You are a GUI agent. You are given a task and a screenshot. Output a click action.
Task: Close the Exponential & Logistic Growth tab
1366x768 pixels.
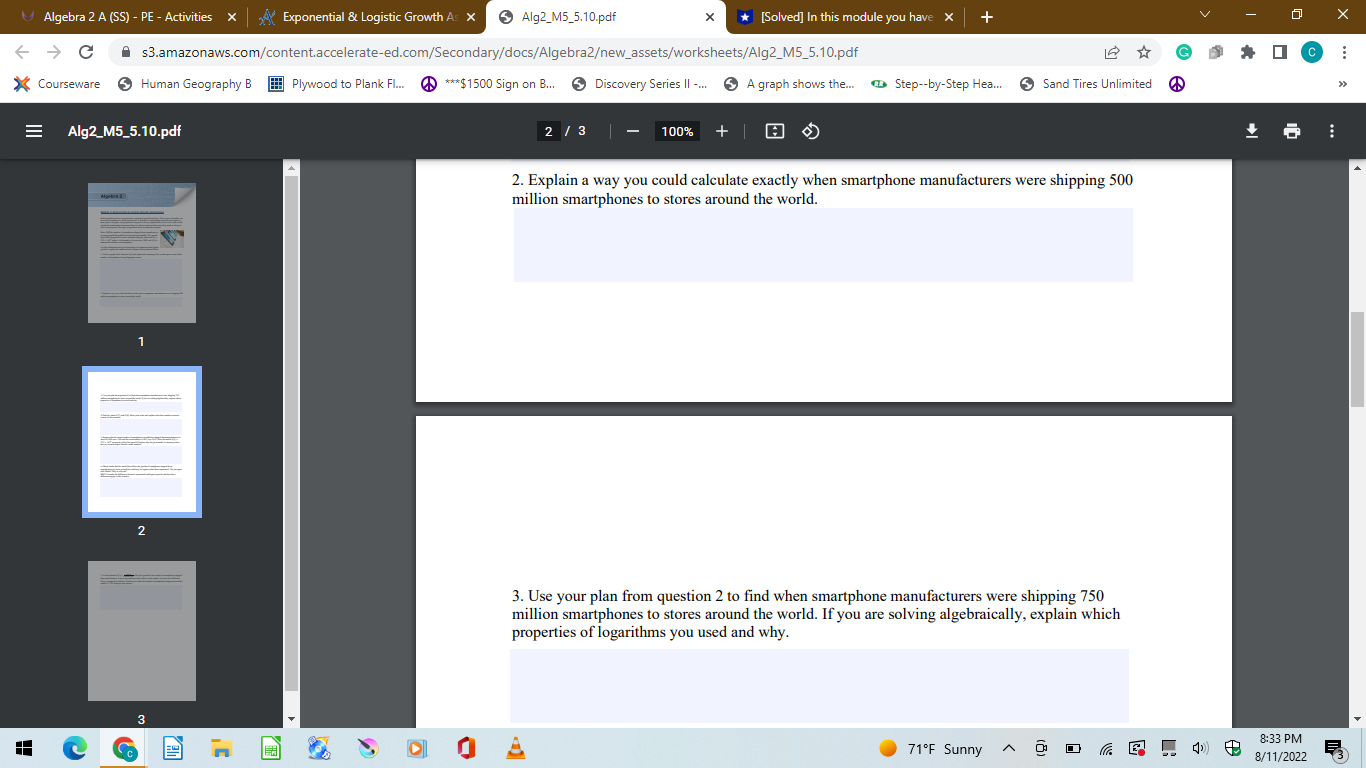(471, 17)
